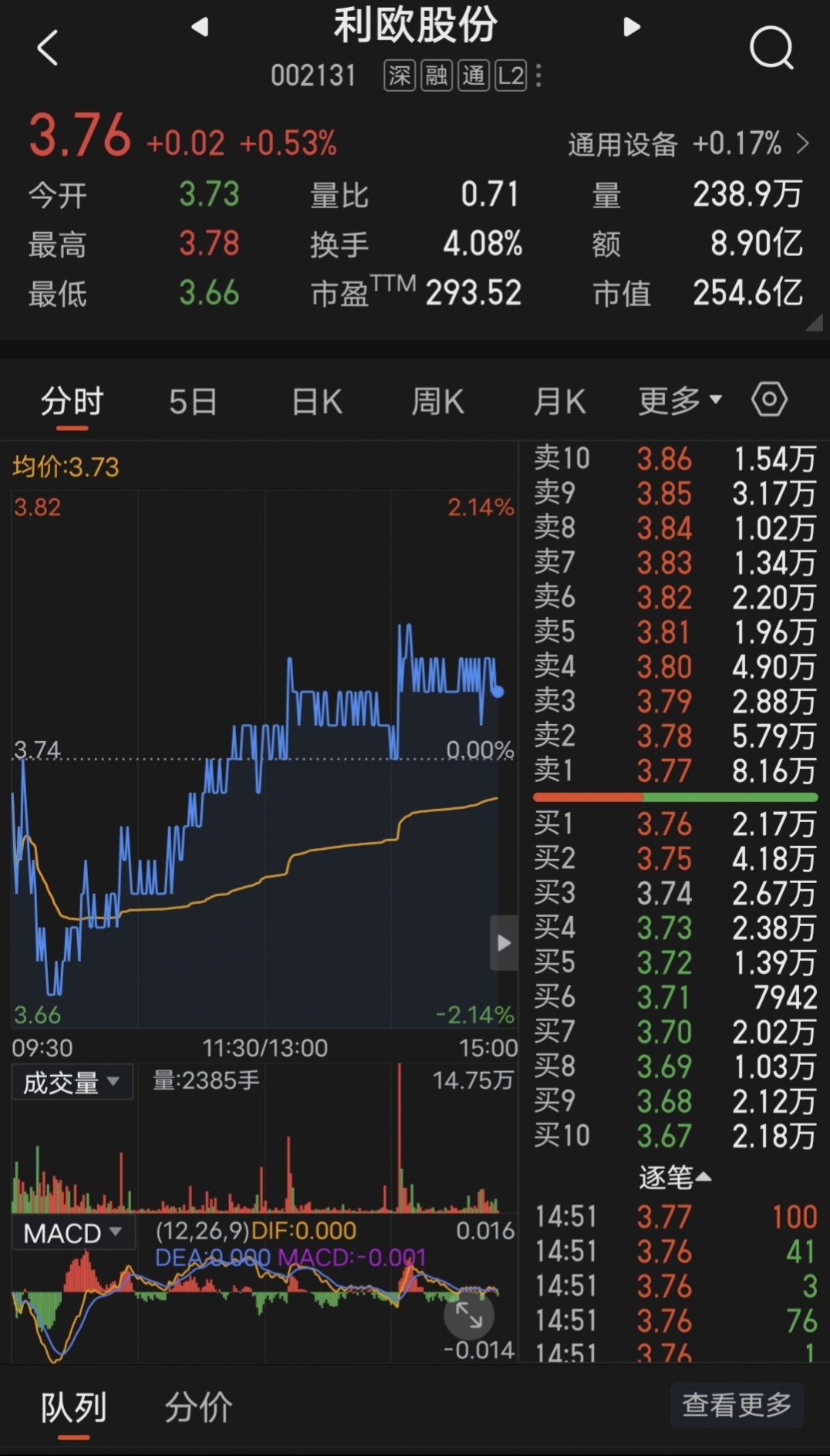Tap the 14:51 3.76 41 trade row

(675, 1252)
